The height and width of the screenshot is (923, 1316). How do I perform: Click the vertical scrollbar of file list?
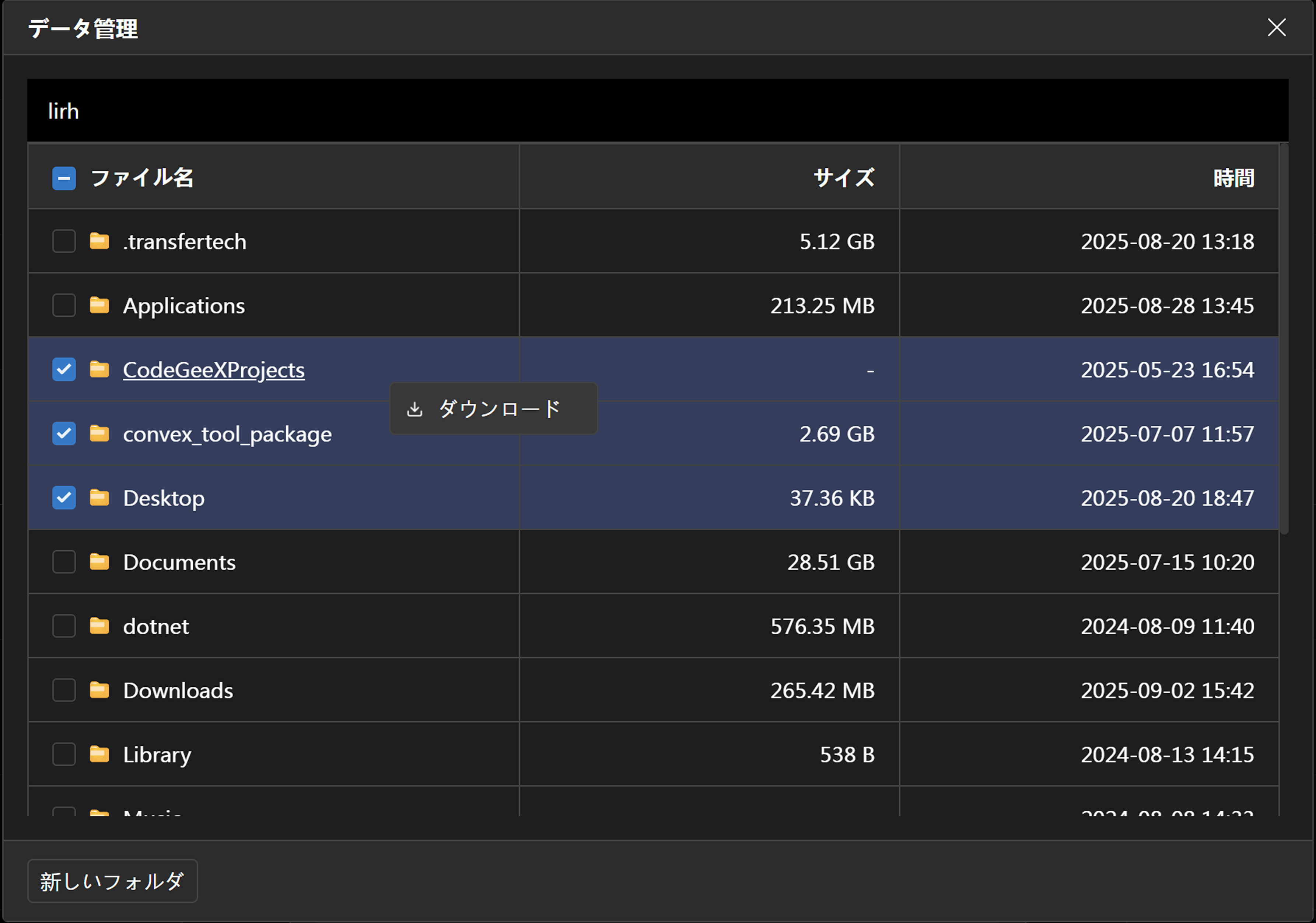(x=1284, y=338)
